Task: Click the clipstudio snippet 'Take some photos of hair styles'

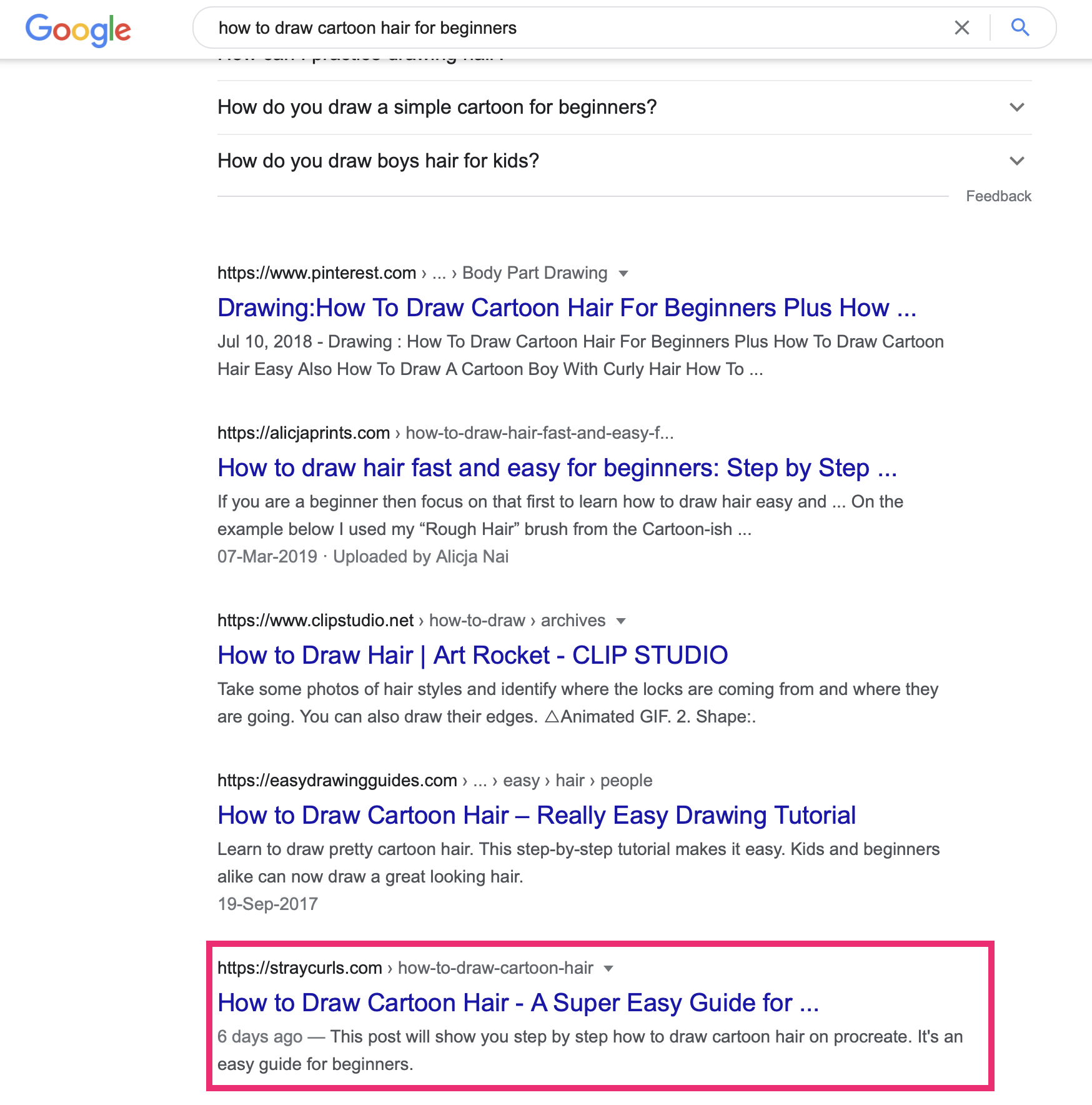Action: pos(578,703)
